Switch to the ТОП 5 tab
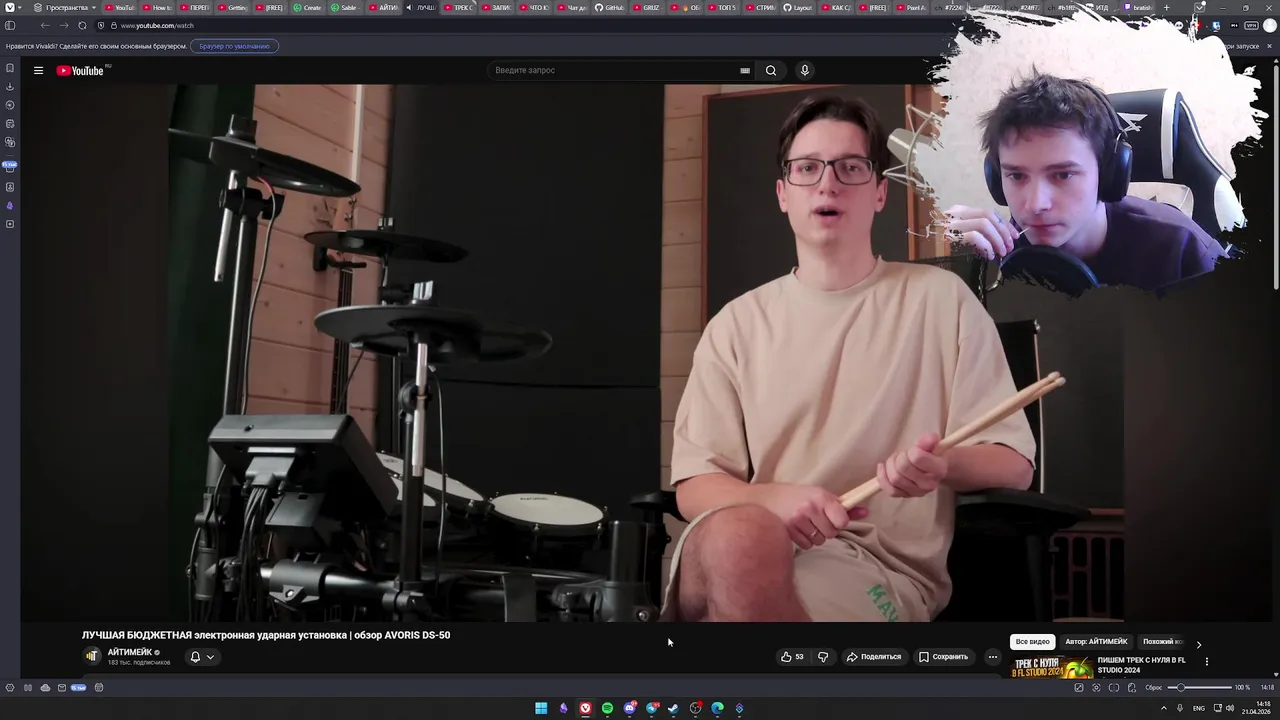 pos(723,7)
